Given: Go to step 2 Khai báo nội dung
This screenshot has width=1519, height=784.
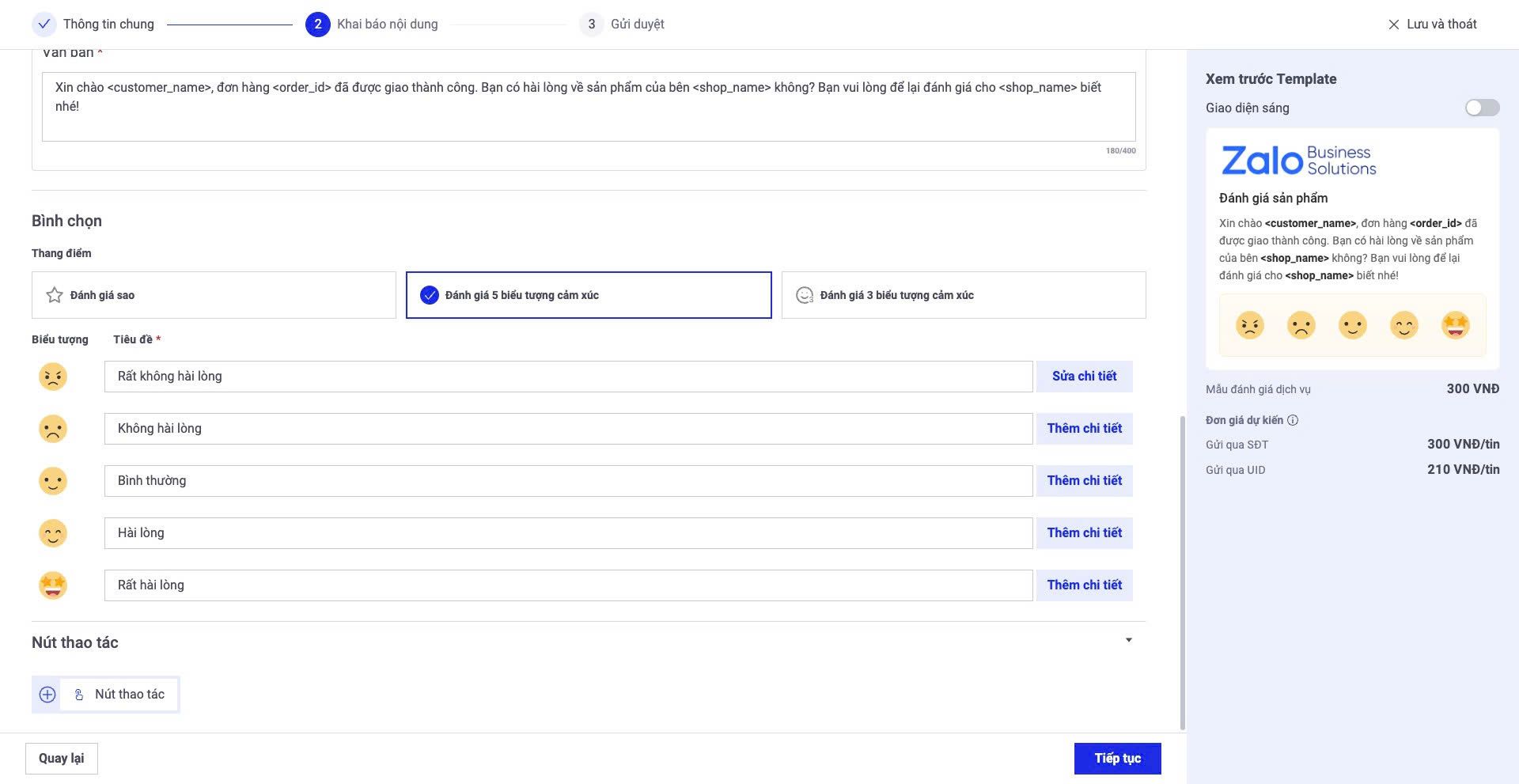Looking at the screenshot, I should tap(372, 24).
